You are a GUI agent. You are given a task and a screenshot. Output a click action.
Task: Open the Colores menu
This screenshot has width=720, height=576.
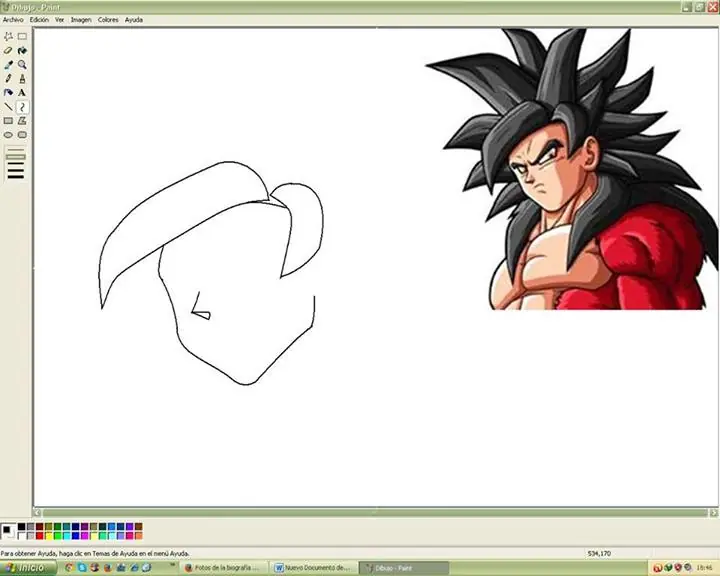[108, 20]
